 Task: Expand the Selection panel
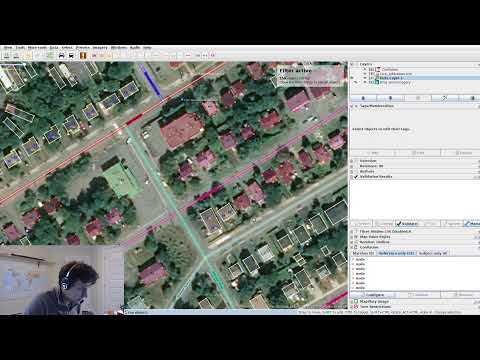click(x=352, y=161)
